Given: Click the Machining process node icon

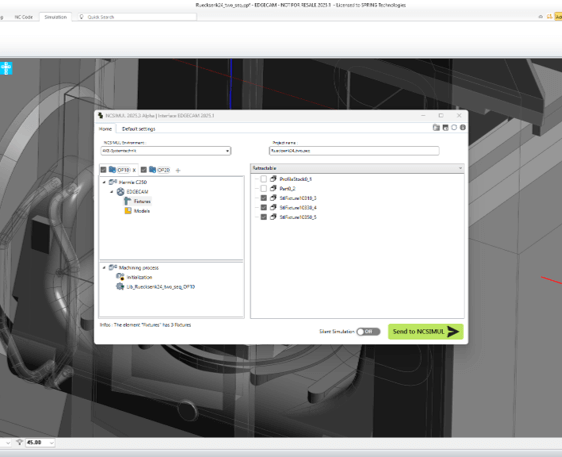Looking at the screenshot, I should tap(113, 267).
